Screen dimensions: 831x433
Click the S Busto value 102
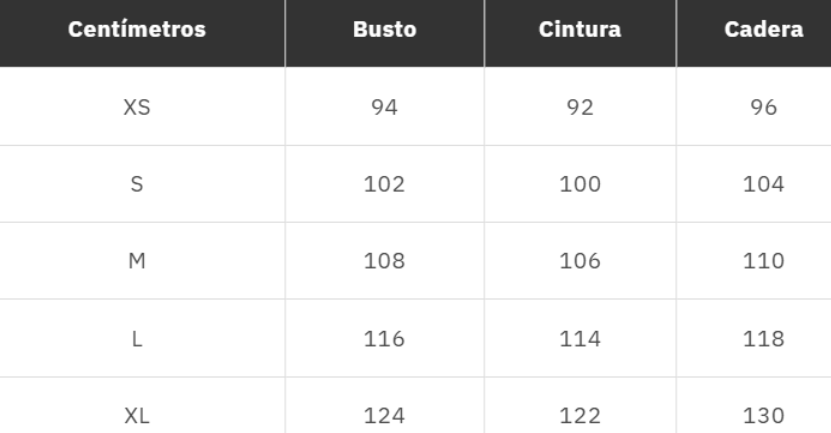(385, 184)
